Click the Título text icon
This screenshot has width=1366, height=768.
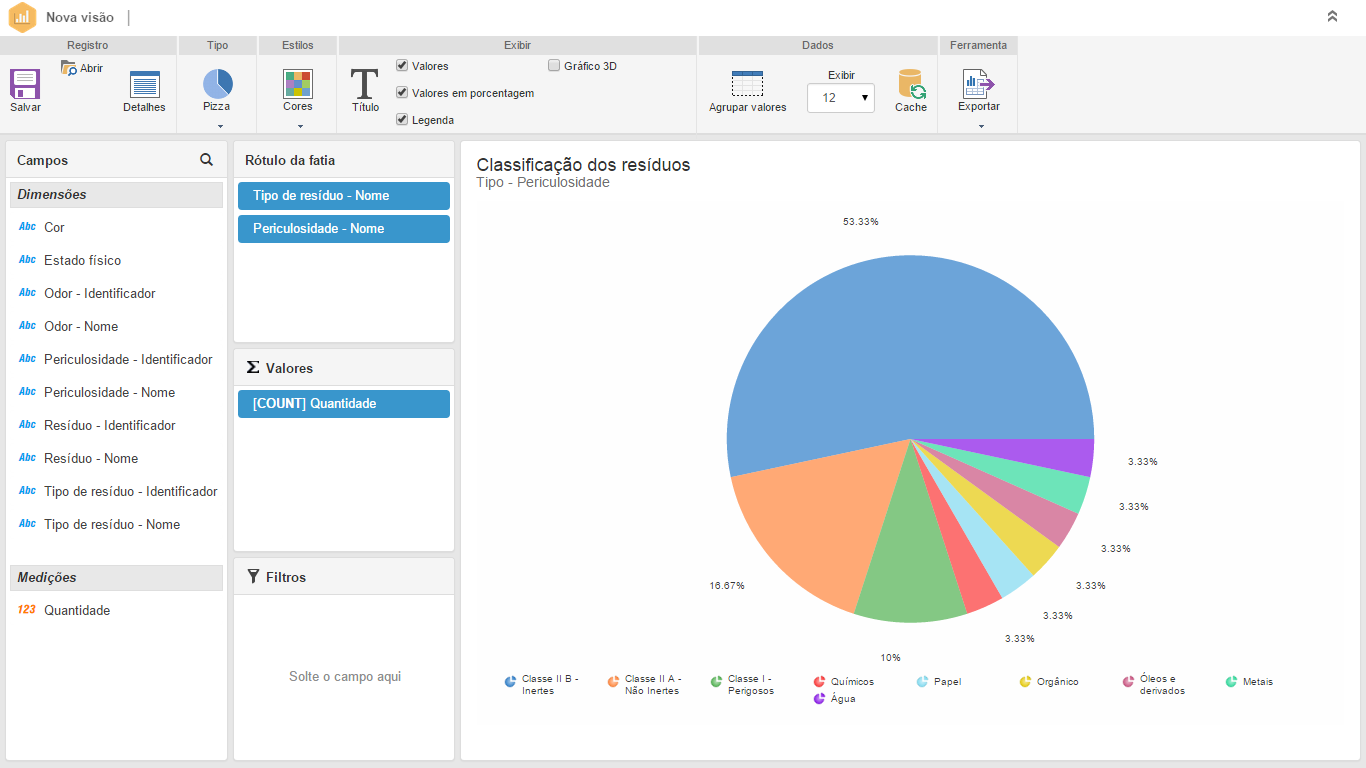coord(365,84)
